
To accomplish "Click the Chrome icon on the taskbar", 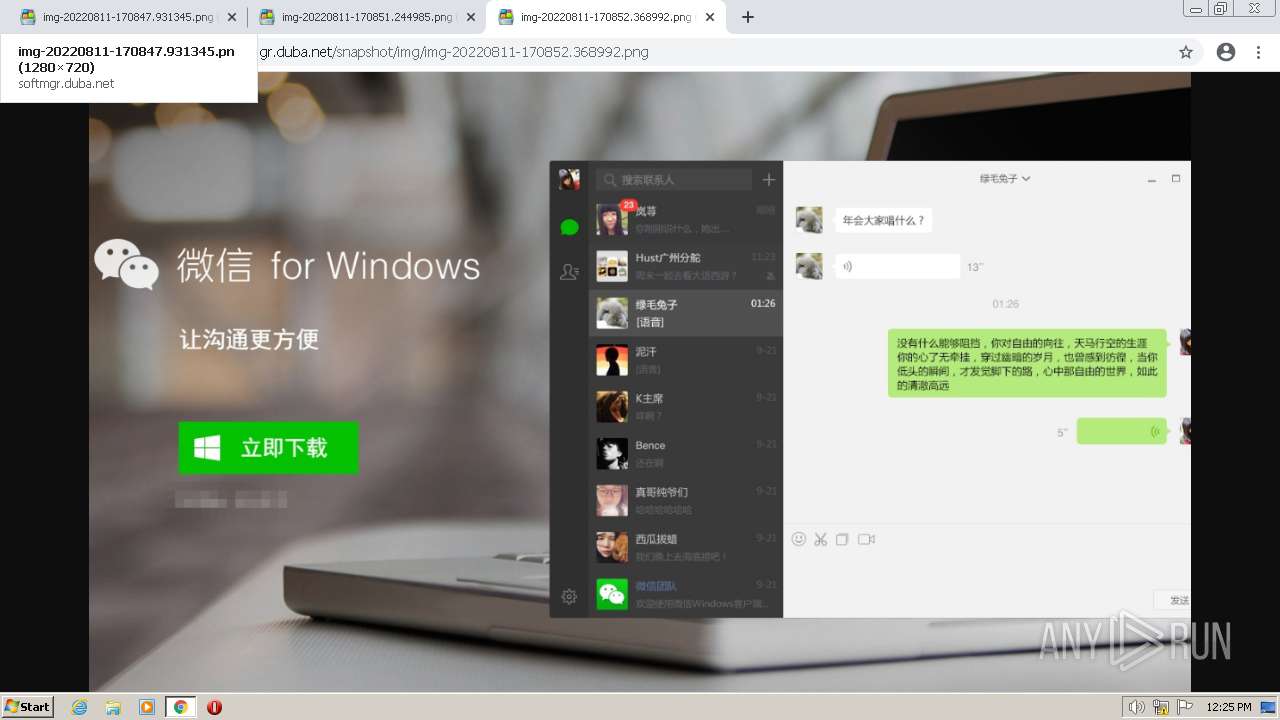I will tap(180, 707).
